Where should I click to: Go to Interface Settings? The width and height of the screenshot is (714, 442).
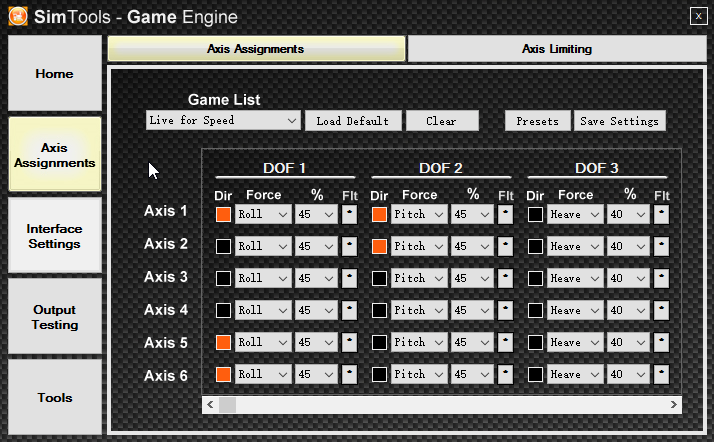point(55,236)
